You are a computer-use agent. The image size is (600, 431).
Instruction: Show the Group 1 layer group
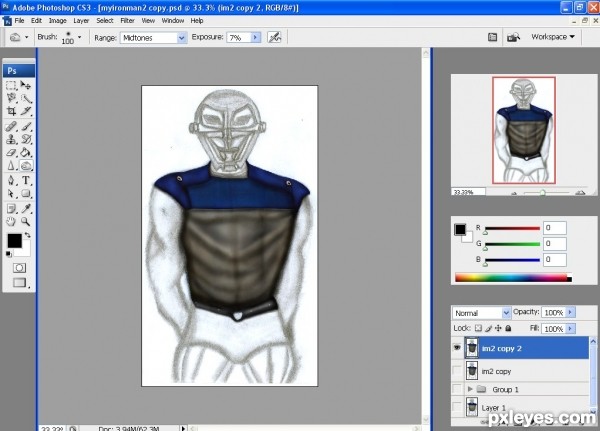(x=457, y=389)
